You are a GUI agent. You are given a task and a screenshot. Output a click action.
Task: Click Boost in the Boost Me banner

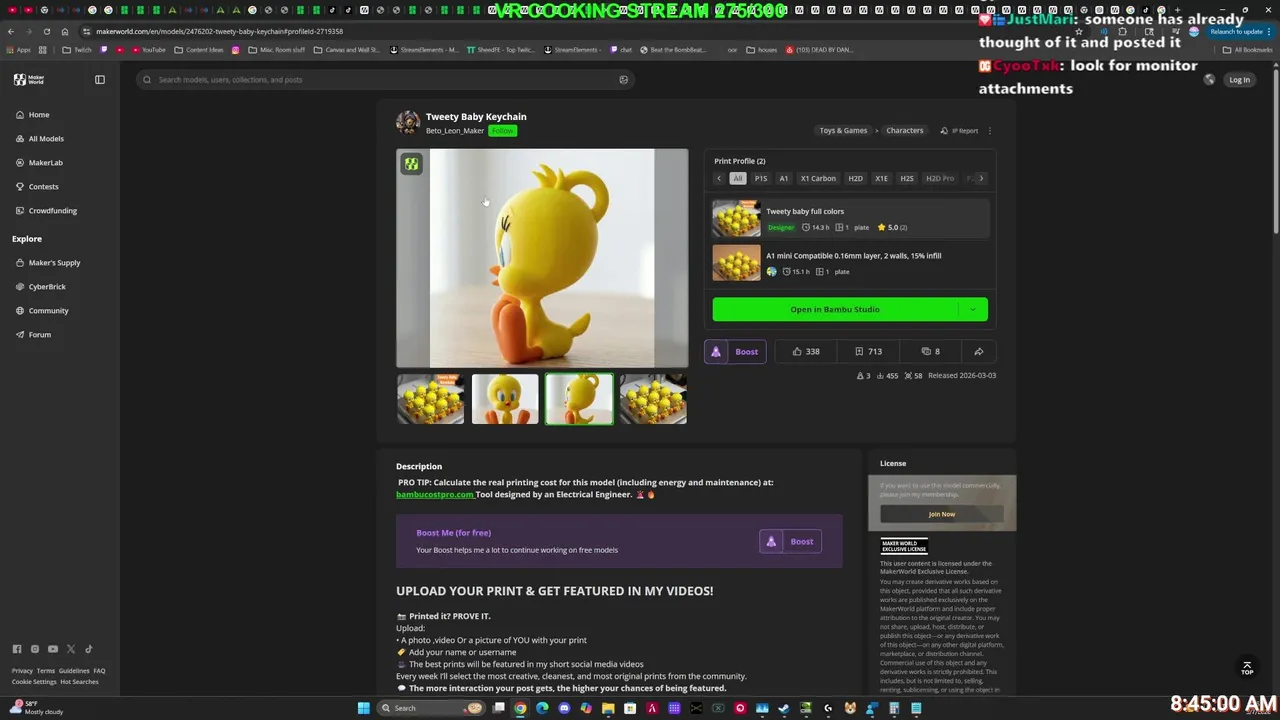click(791, 541)
